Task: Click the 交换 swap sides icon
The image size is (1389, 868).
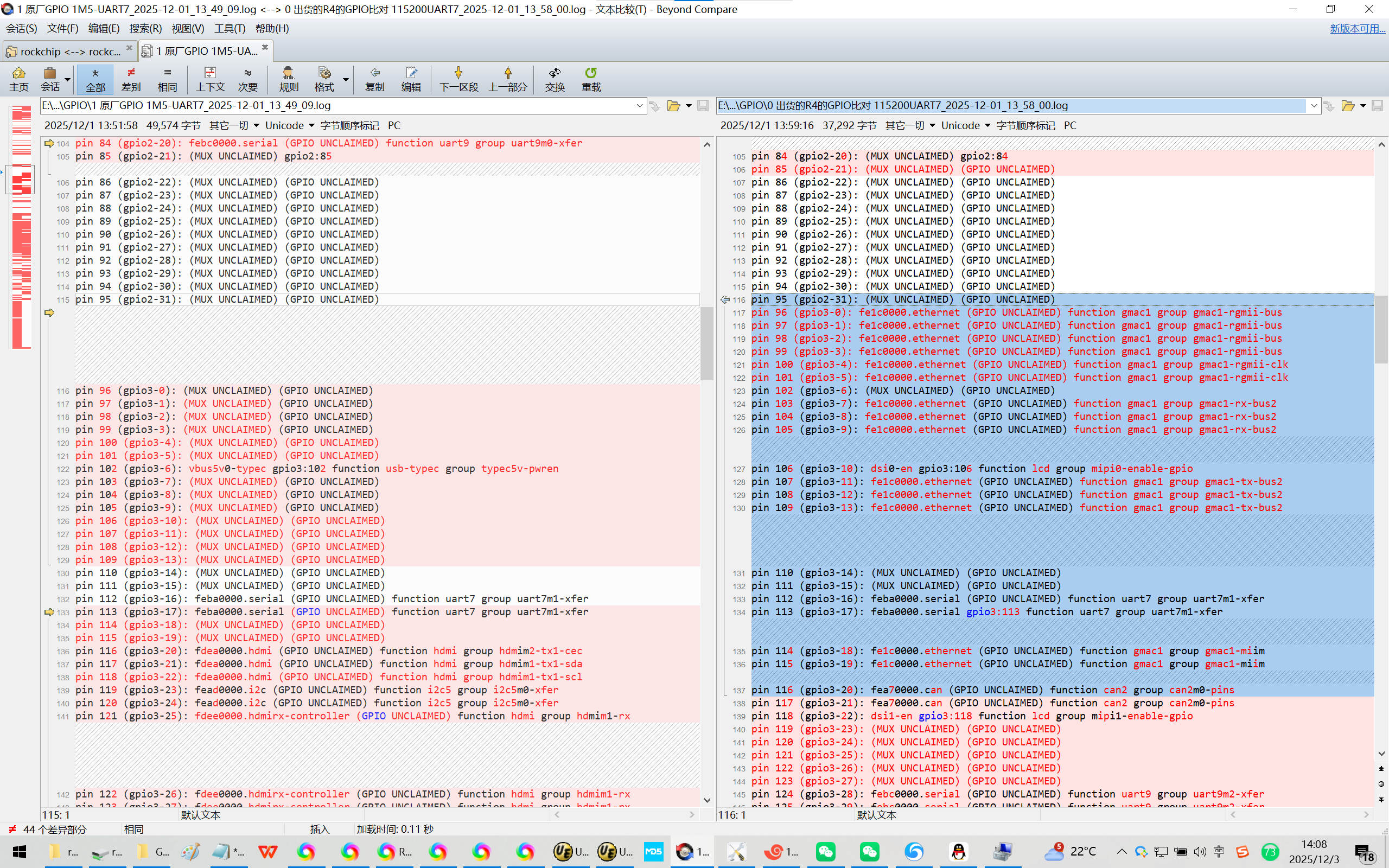Action: [x=555, y=79]
